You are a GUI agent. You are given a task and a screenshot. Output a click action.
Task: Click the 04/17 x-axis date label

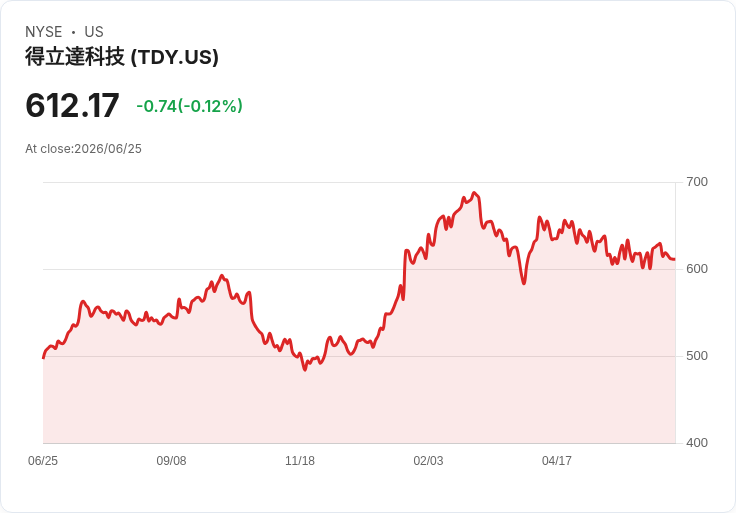tap(557, 460)
